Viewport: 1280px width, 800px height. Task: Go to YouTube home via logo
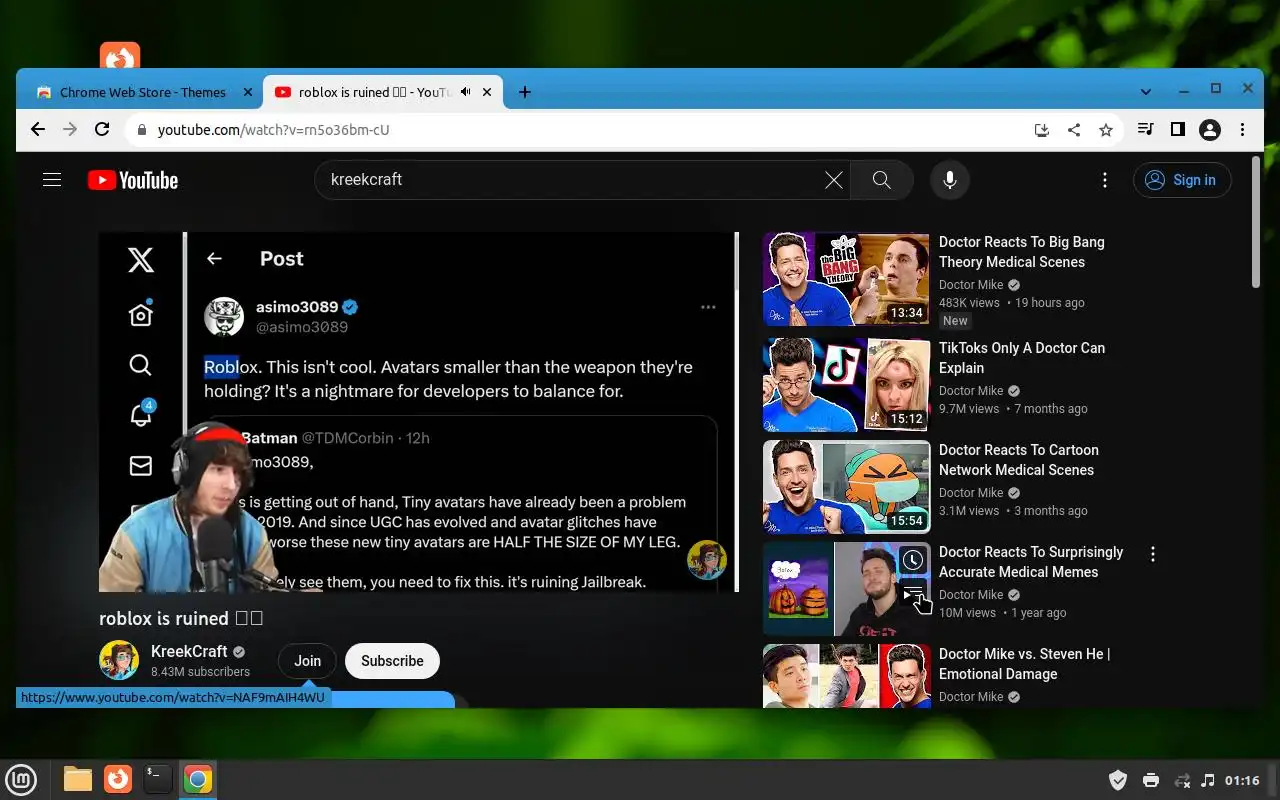tap(132, 180)
